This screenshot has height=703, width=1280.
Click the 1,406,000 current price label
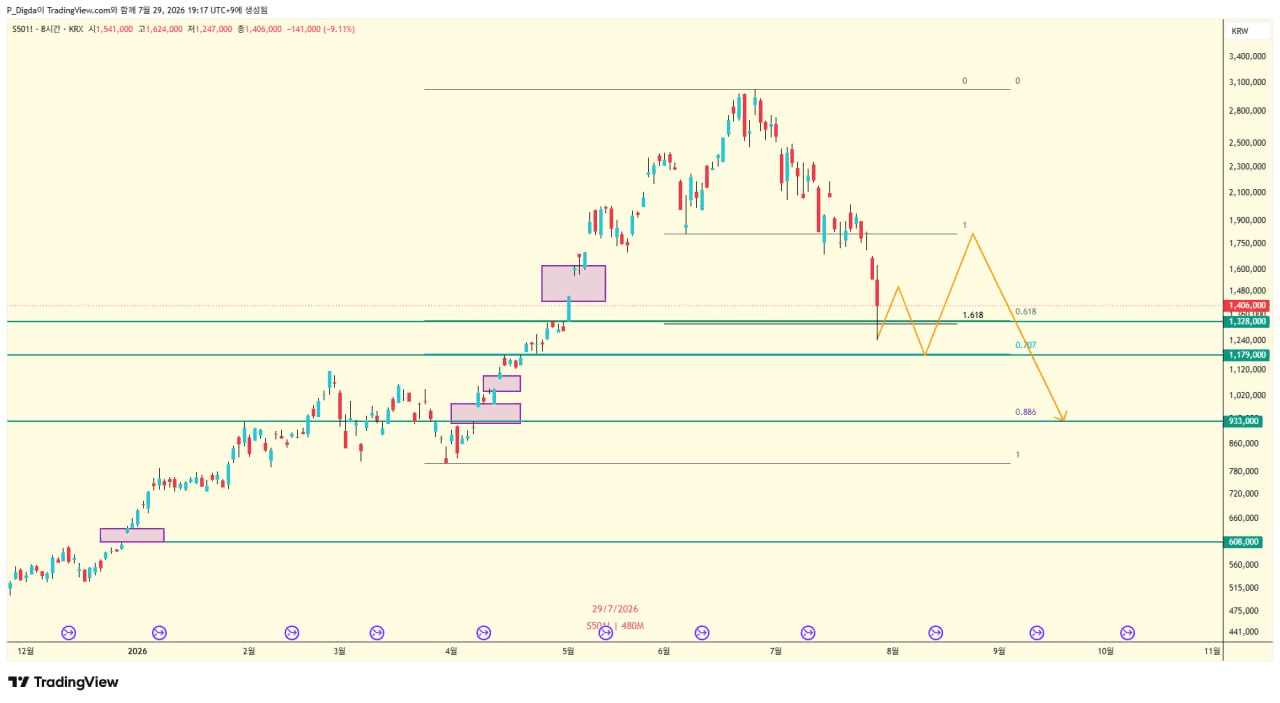(1246, 305)
